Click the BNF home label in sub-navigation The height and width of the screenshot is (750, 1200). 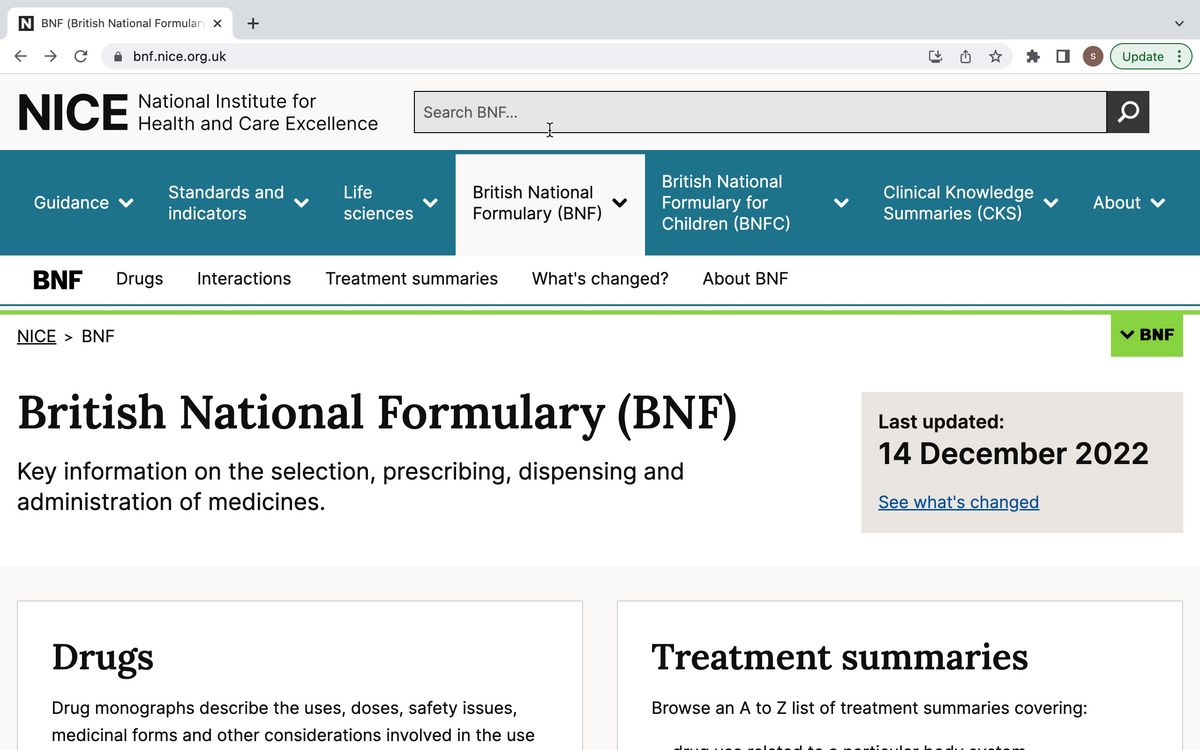pos(57,280)
